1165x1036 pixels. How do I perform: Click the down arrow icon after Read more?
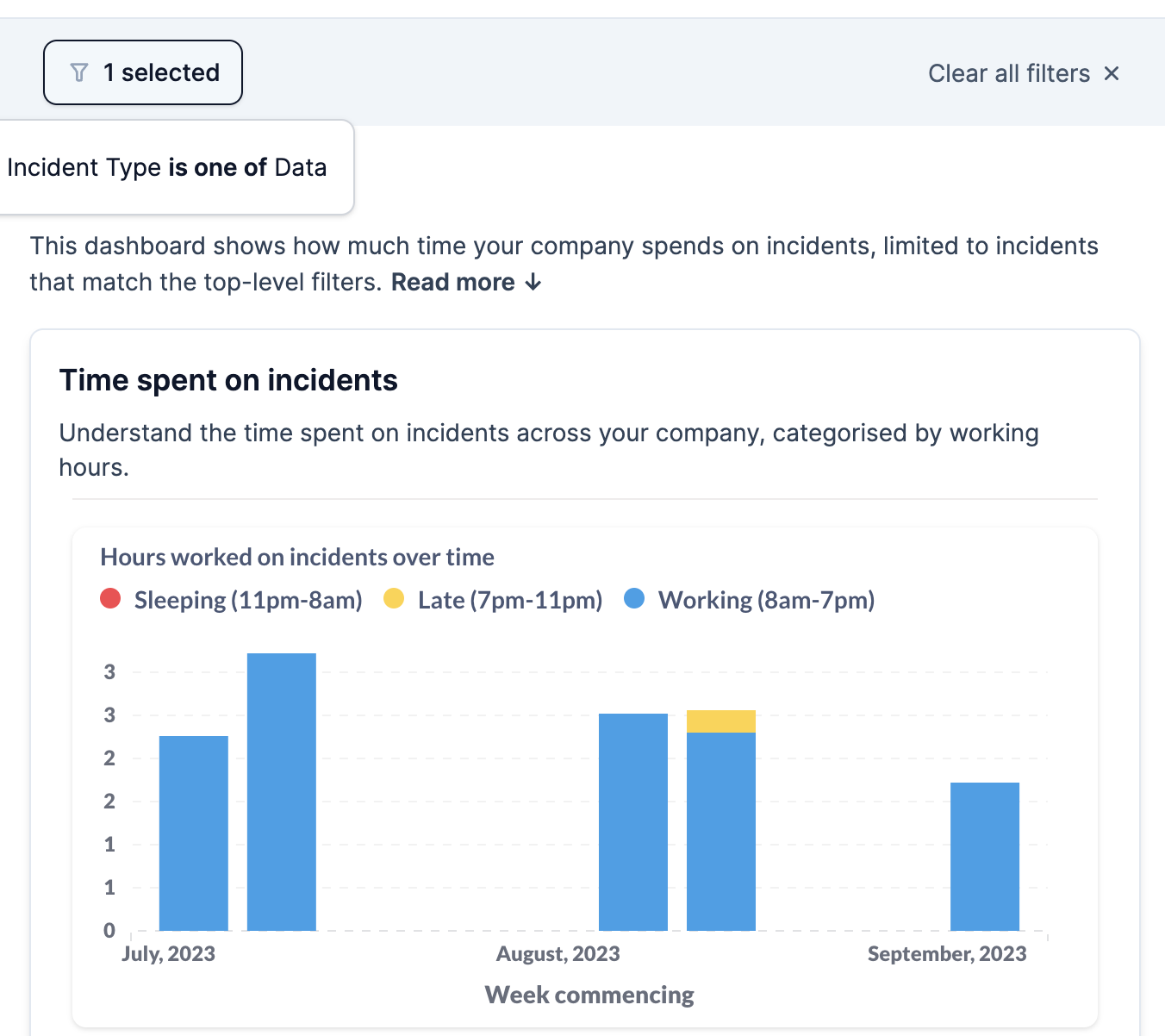(x=533, y=282)
